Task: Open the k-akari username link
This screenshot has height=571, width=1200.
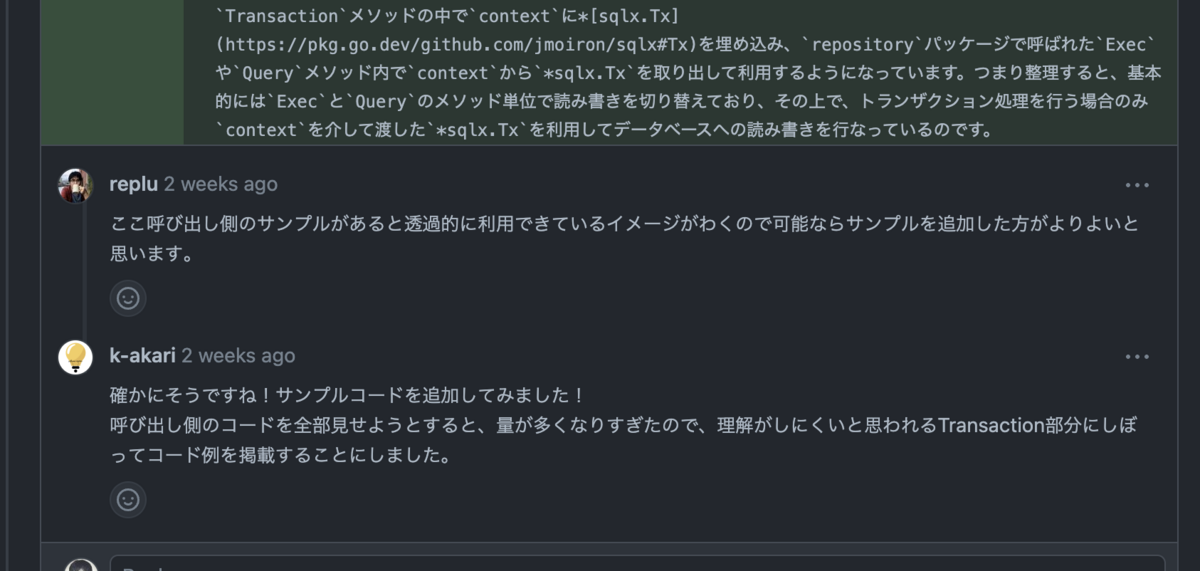Action: tap(142, 356)
